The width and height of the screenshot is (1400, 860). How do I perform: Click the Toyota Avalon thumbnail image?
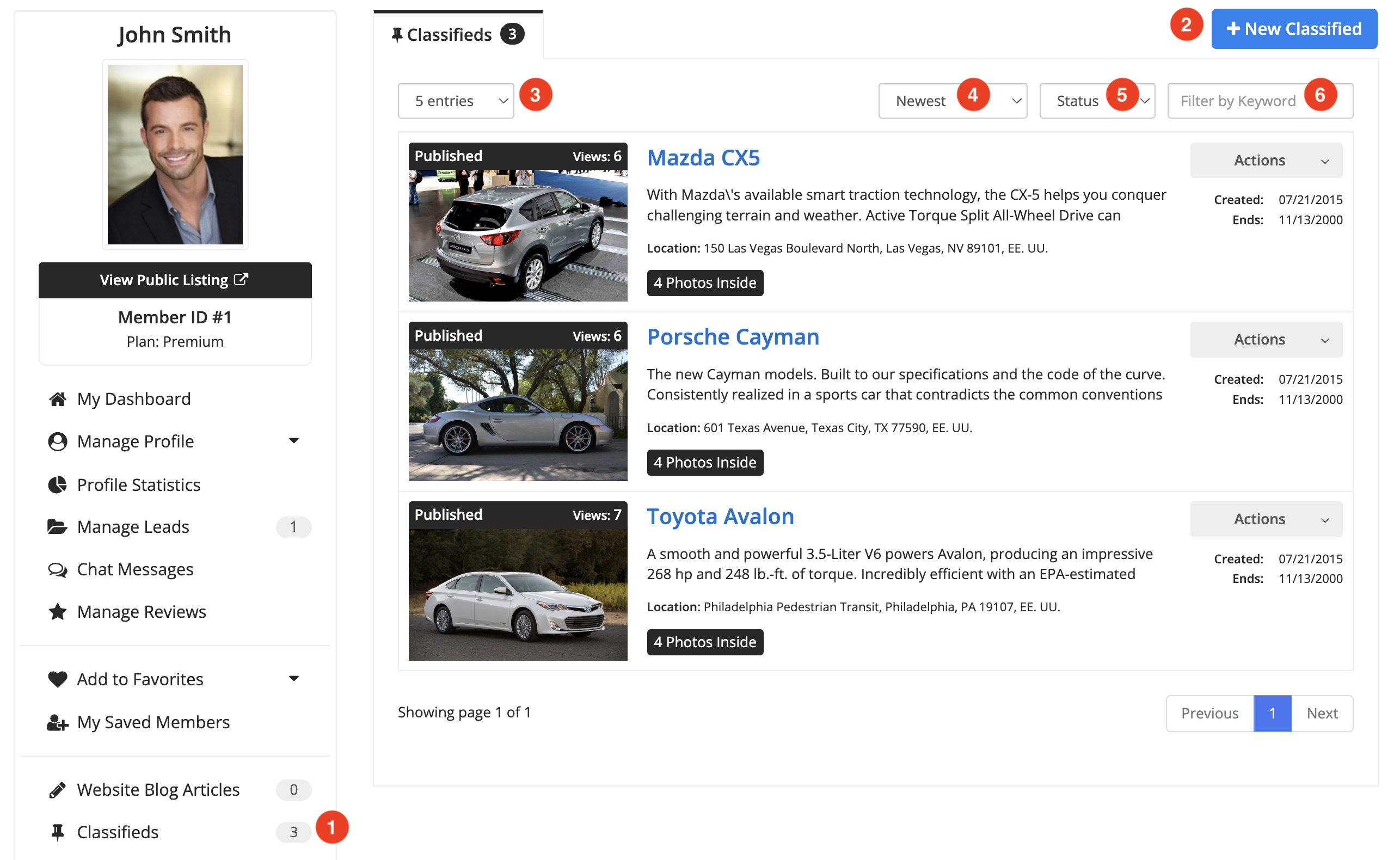518,594
